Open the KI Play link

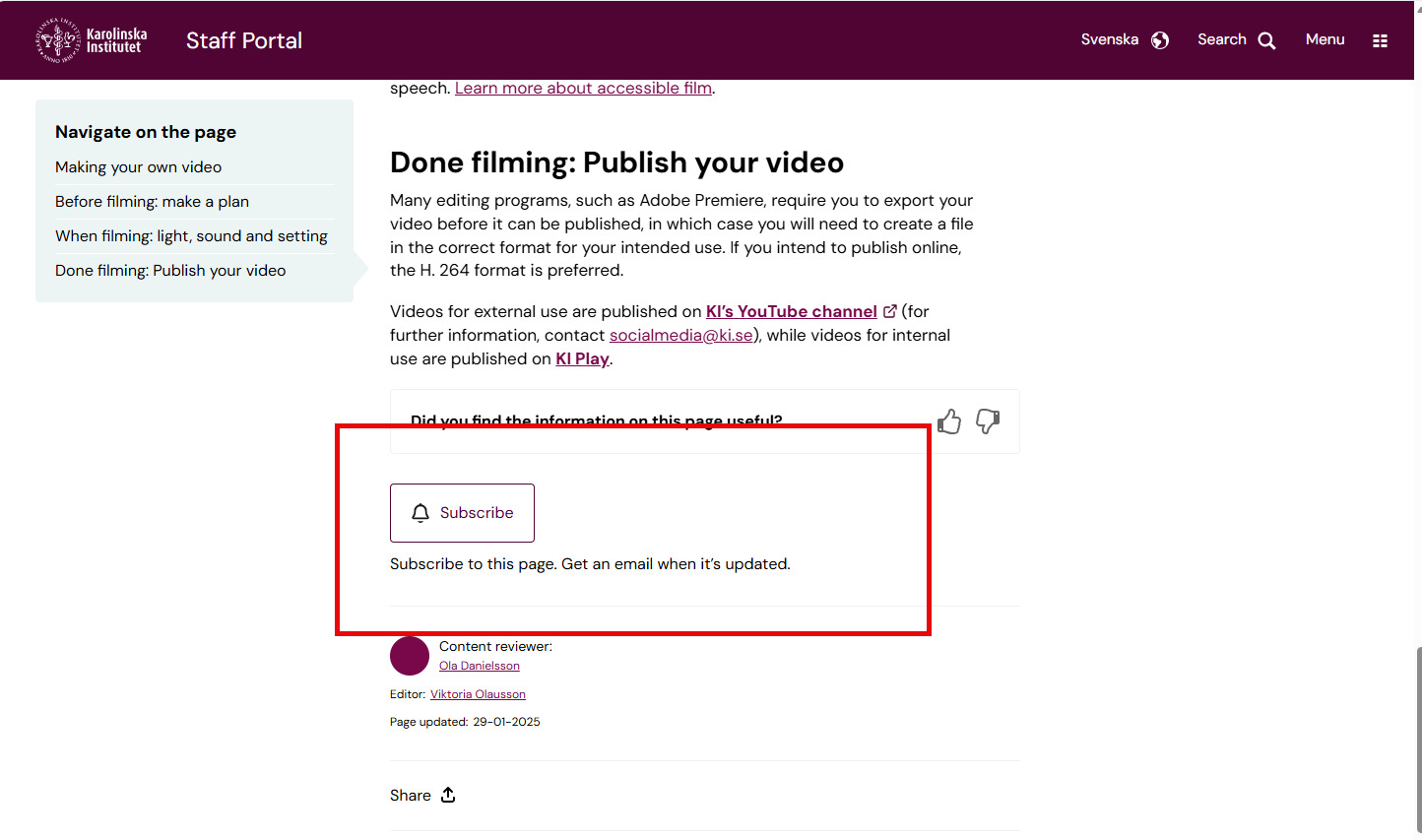click(x=581, y=357)
